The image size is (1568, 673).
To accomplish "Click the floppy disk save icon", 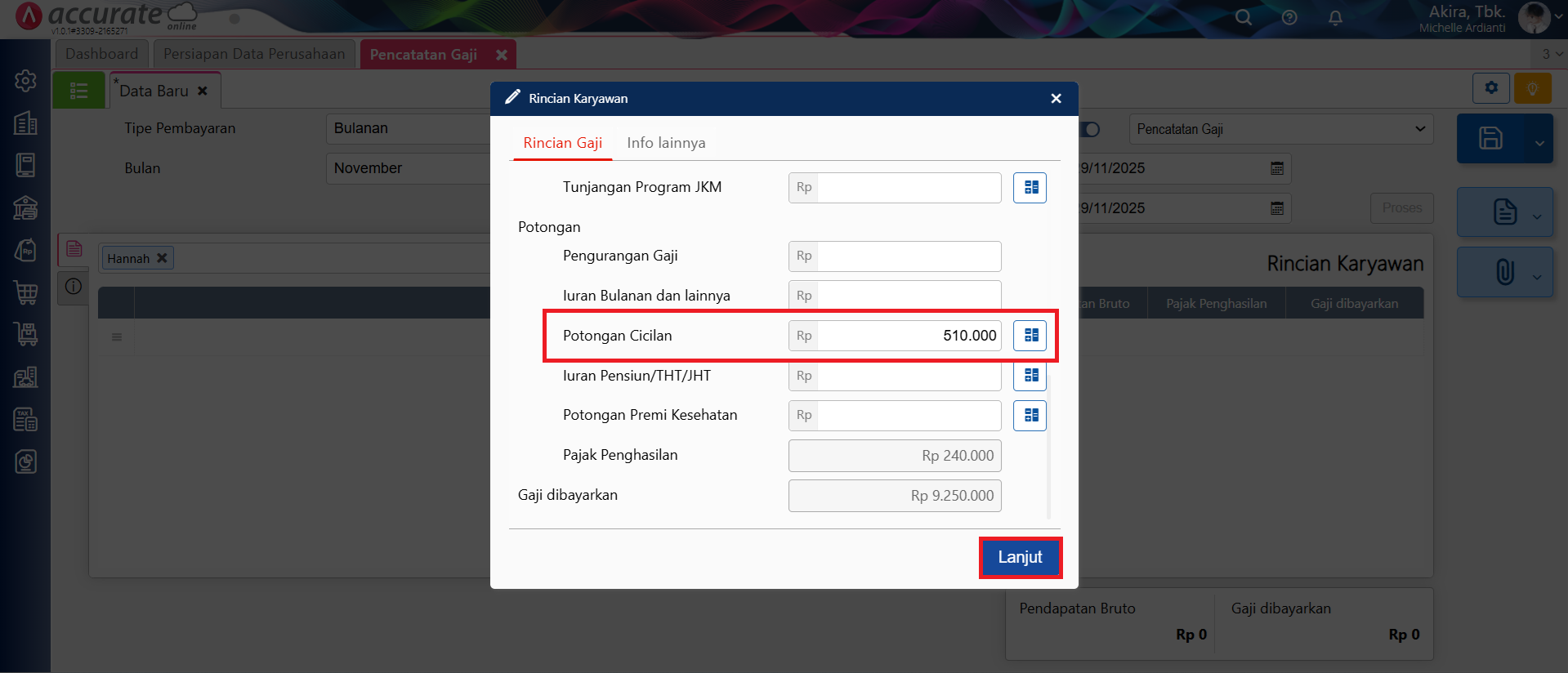I will pos(1490,139).
